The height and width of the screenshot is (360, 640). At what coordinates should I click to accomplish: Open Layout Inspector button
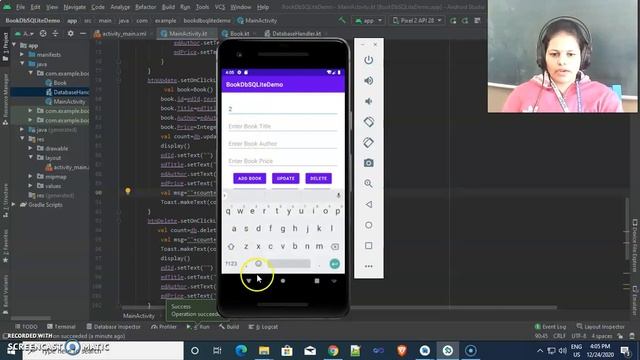pyautogui.click(x=600, y=327)
